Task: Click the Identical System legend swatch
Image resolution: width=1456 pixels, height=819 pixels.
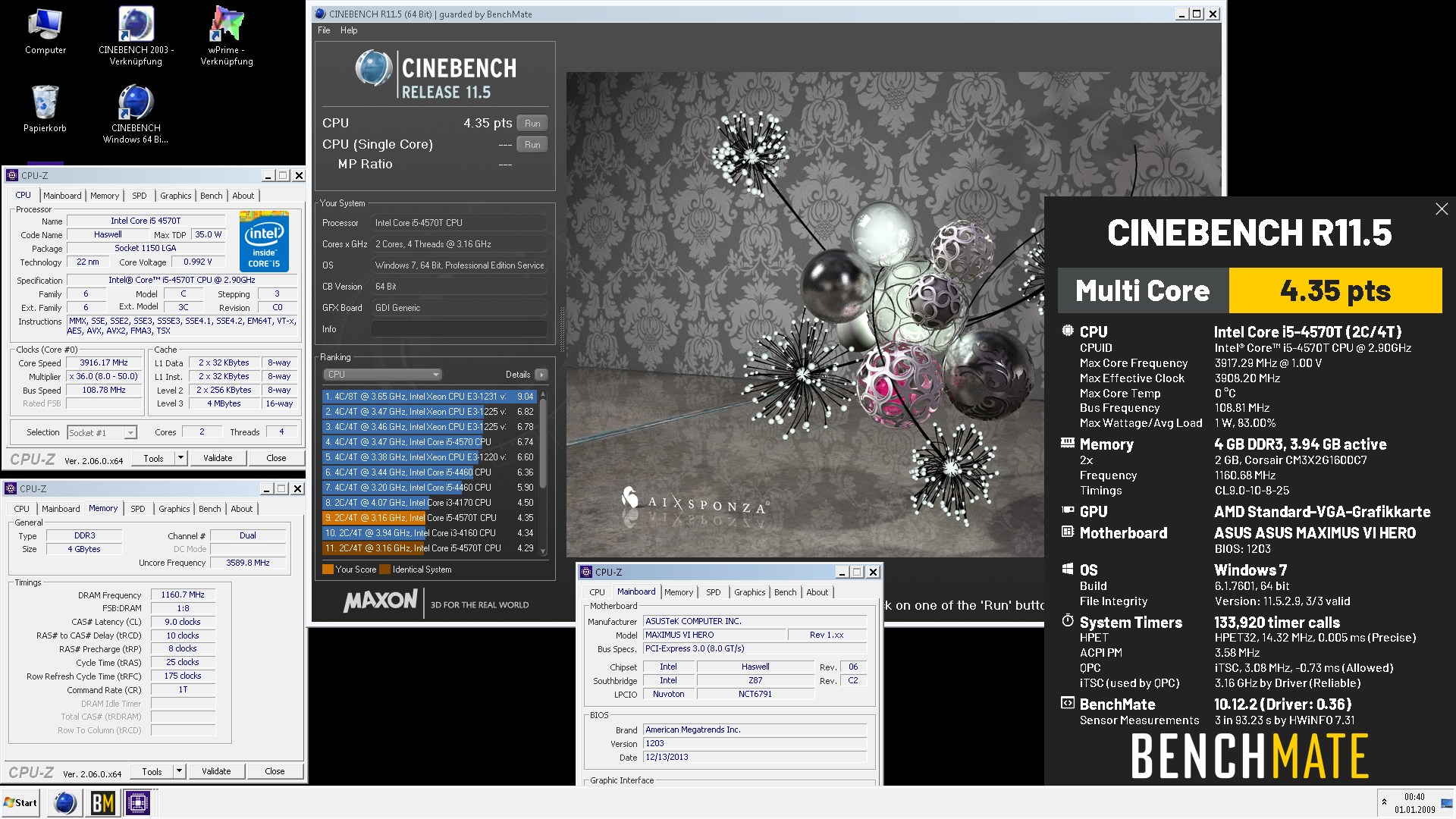Action: [x=384, y=570]
